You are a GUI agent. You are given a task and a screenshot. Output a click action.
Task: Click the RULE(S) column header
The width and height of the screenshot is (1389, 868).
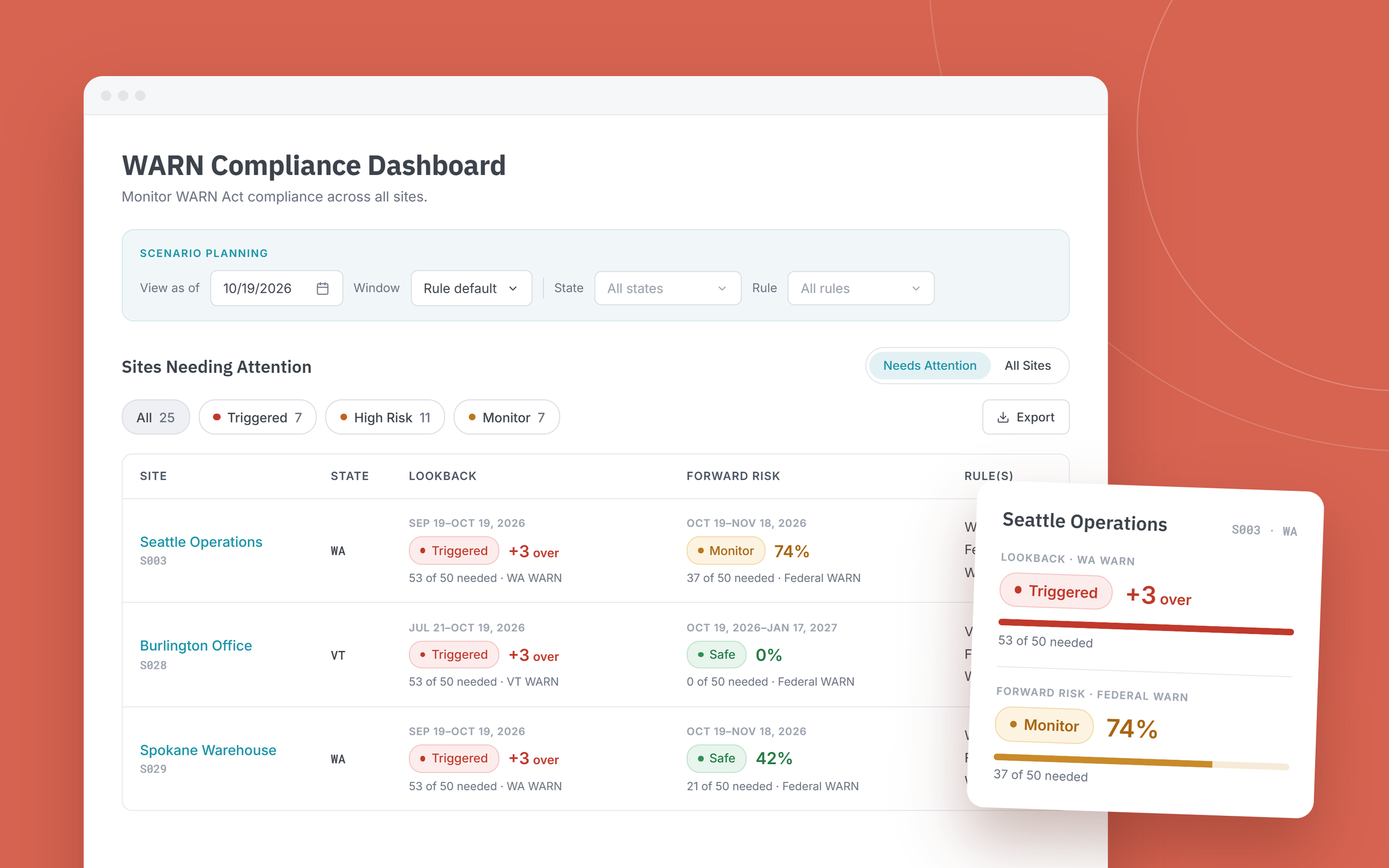(x=988, y=476)
